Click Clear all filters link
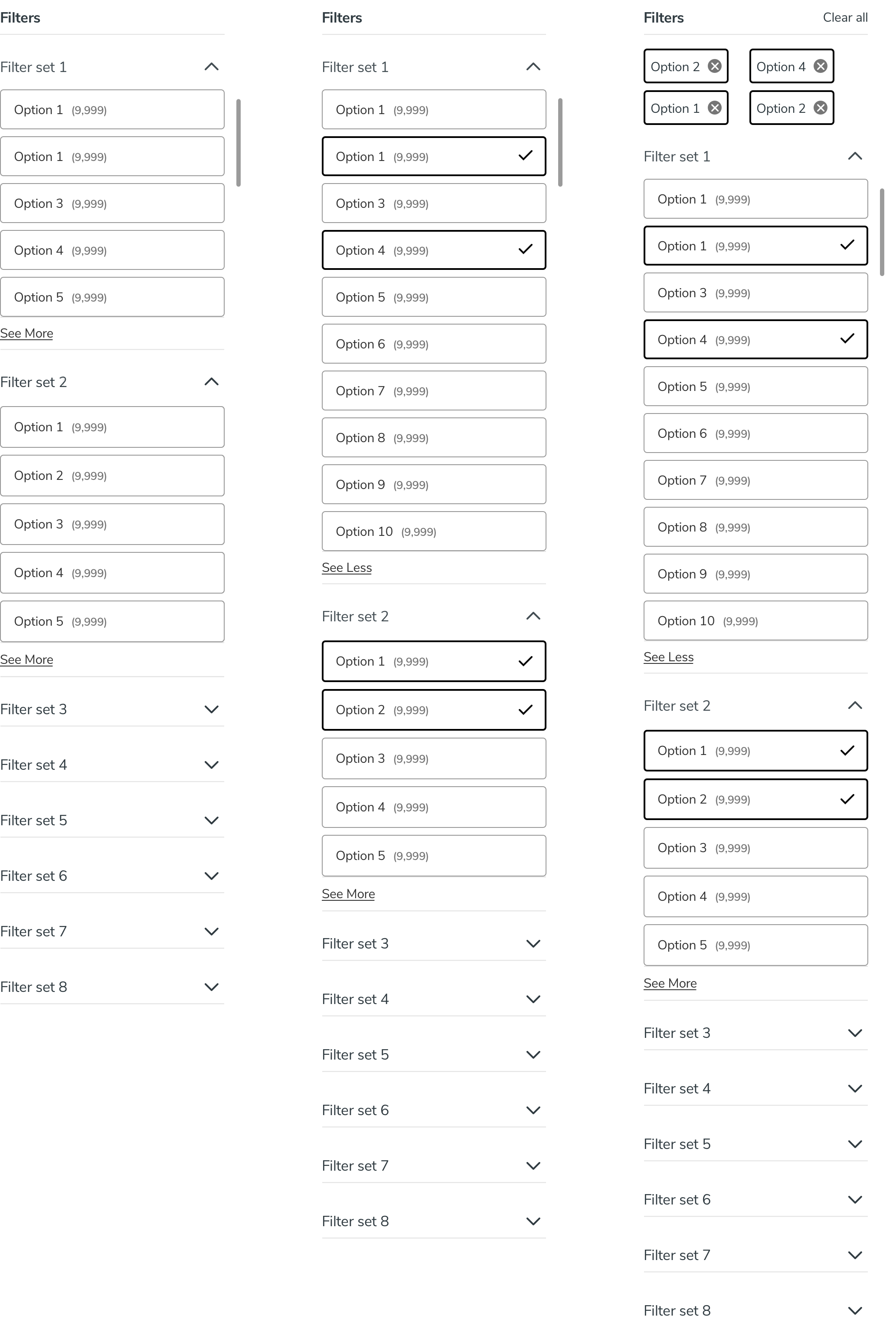 click(845, 18)
